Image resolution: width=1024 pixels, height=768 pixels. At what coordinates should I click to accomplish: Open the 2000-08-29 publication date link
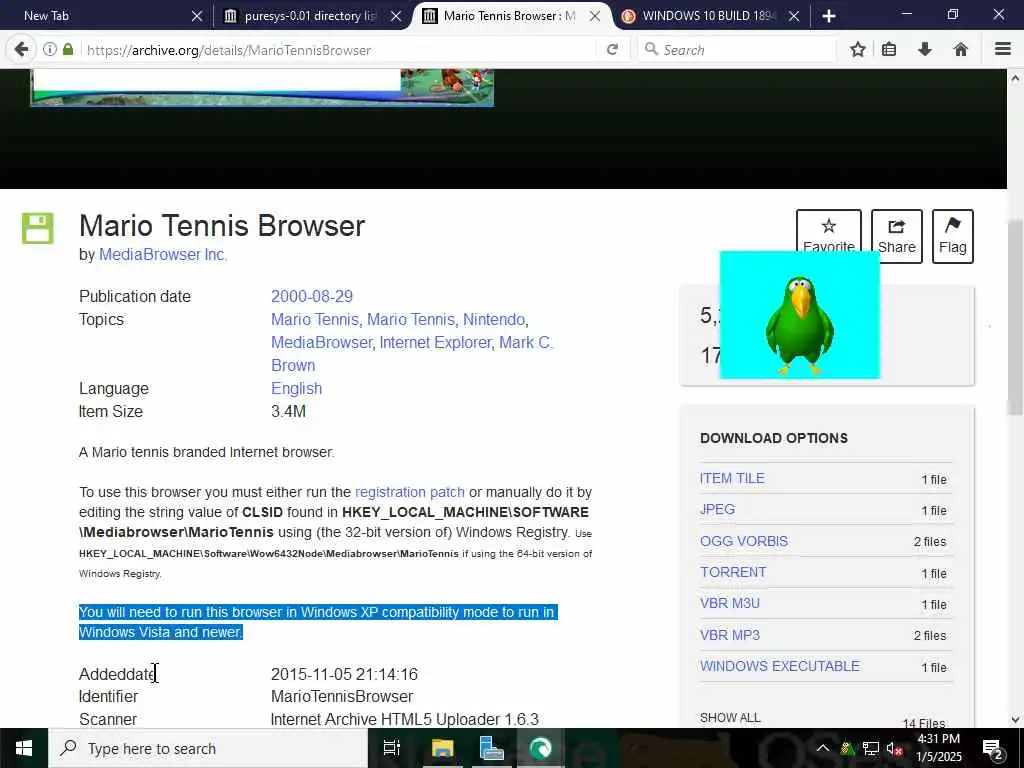(312, 296)
